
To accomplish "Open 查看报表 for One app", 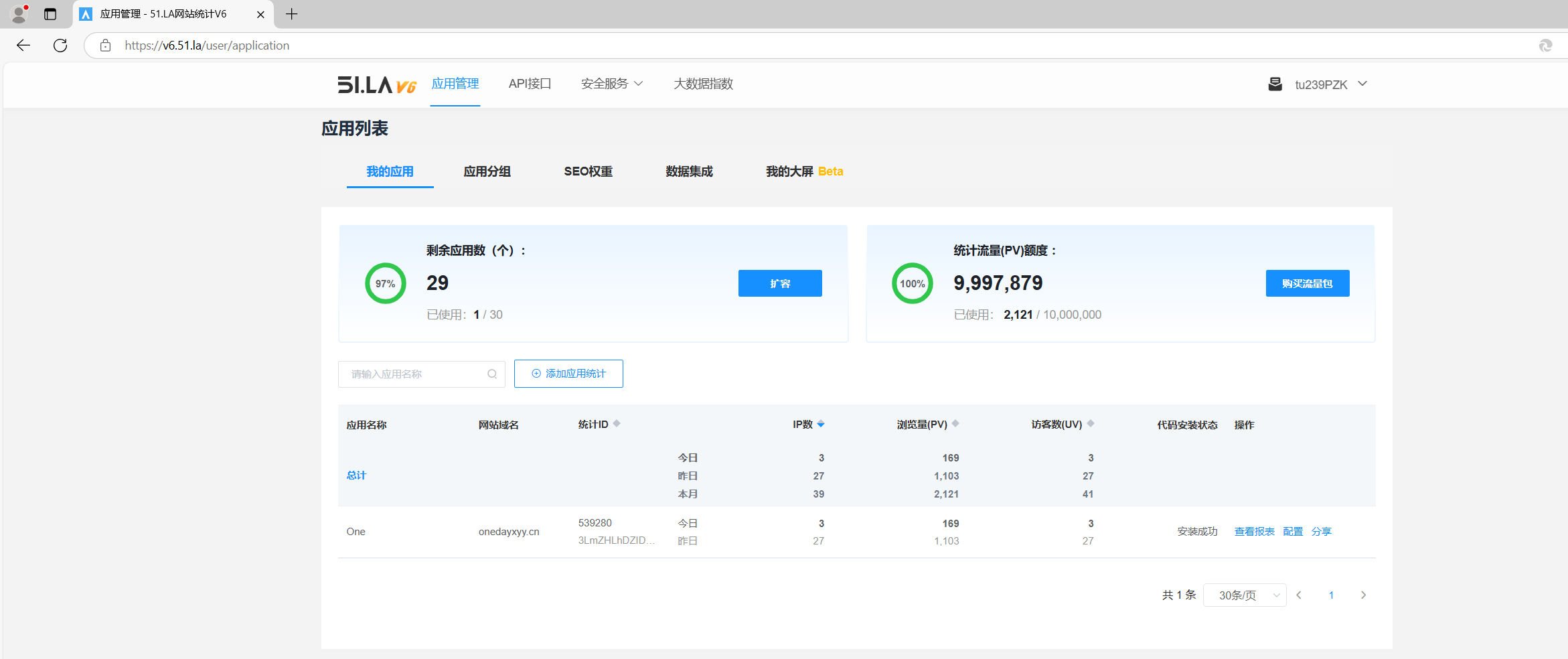I will [1254, 532].
